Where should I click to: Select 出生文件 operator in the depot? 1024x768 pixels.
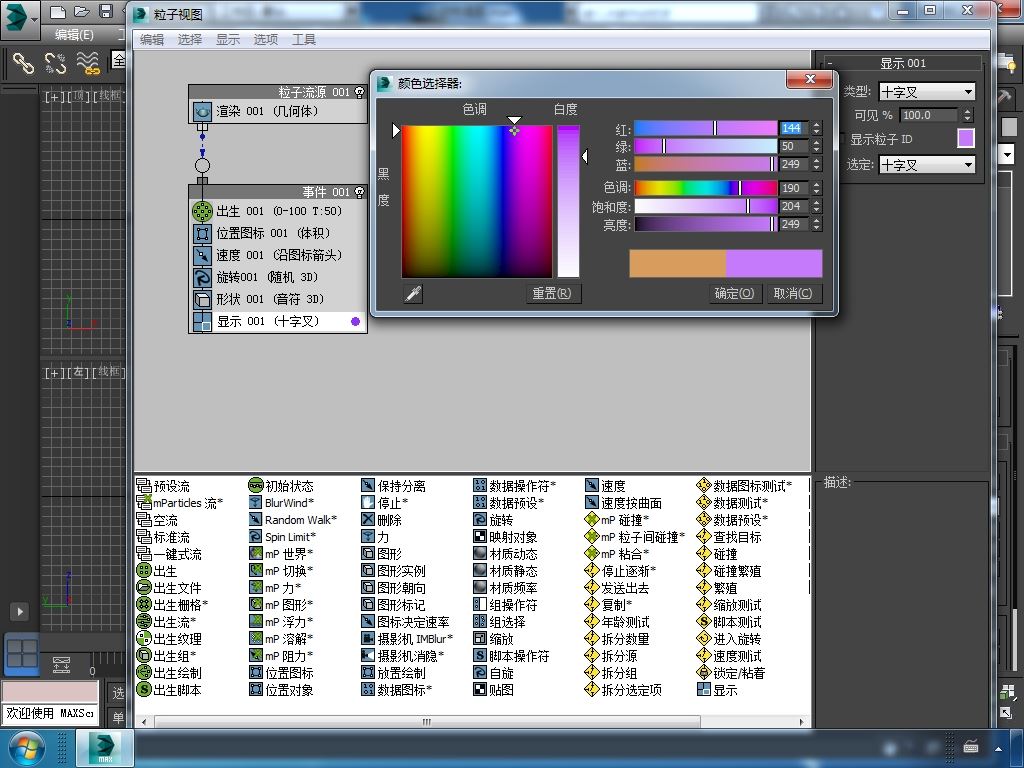[169, 588]
